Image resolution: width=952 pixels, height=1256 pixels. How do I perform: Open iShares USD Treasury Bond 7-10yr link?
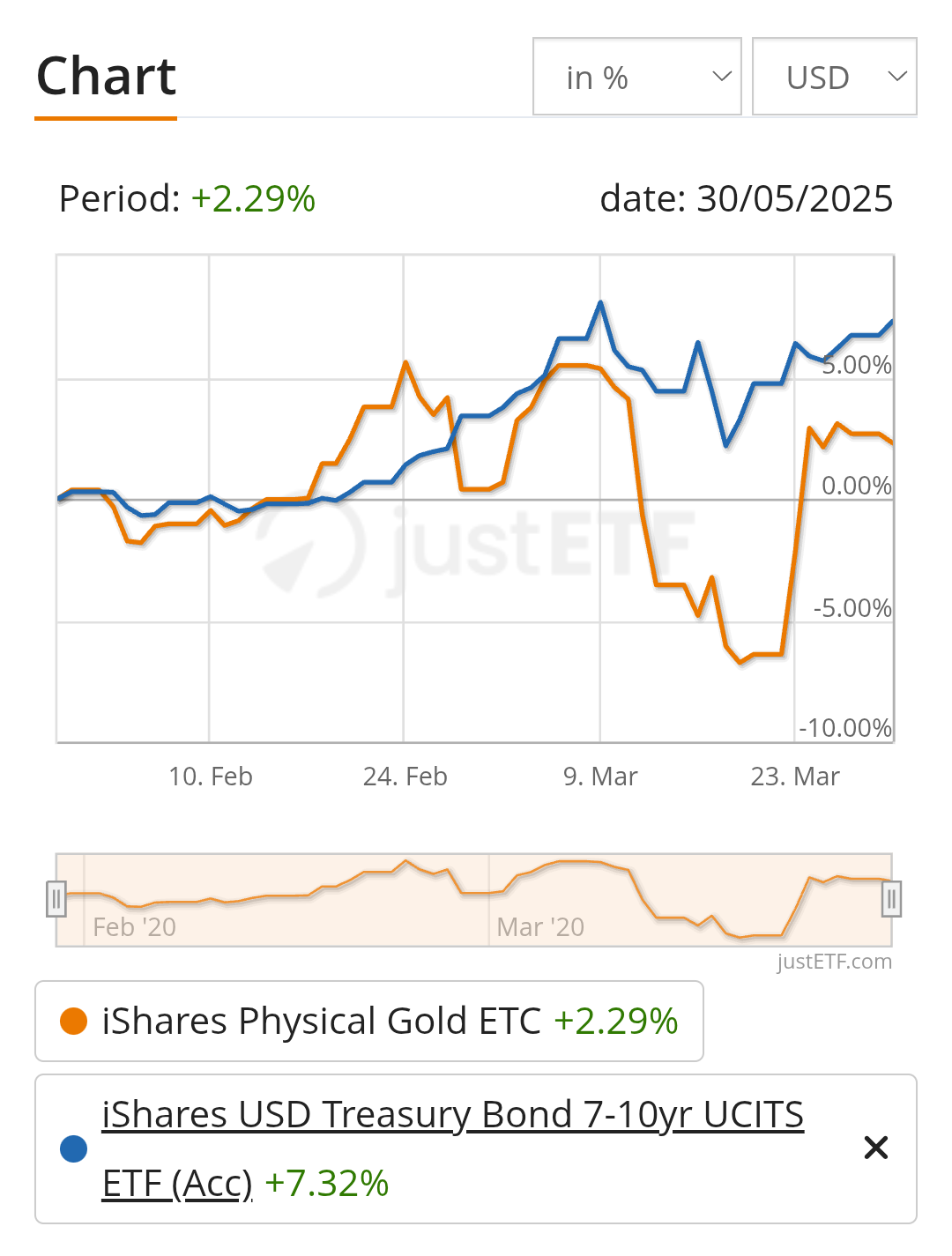point(452,1115)
